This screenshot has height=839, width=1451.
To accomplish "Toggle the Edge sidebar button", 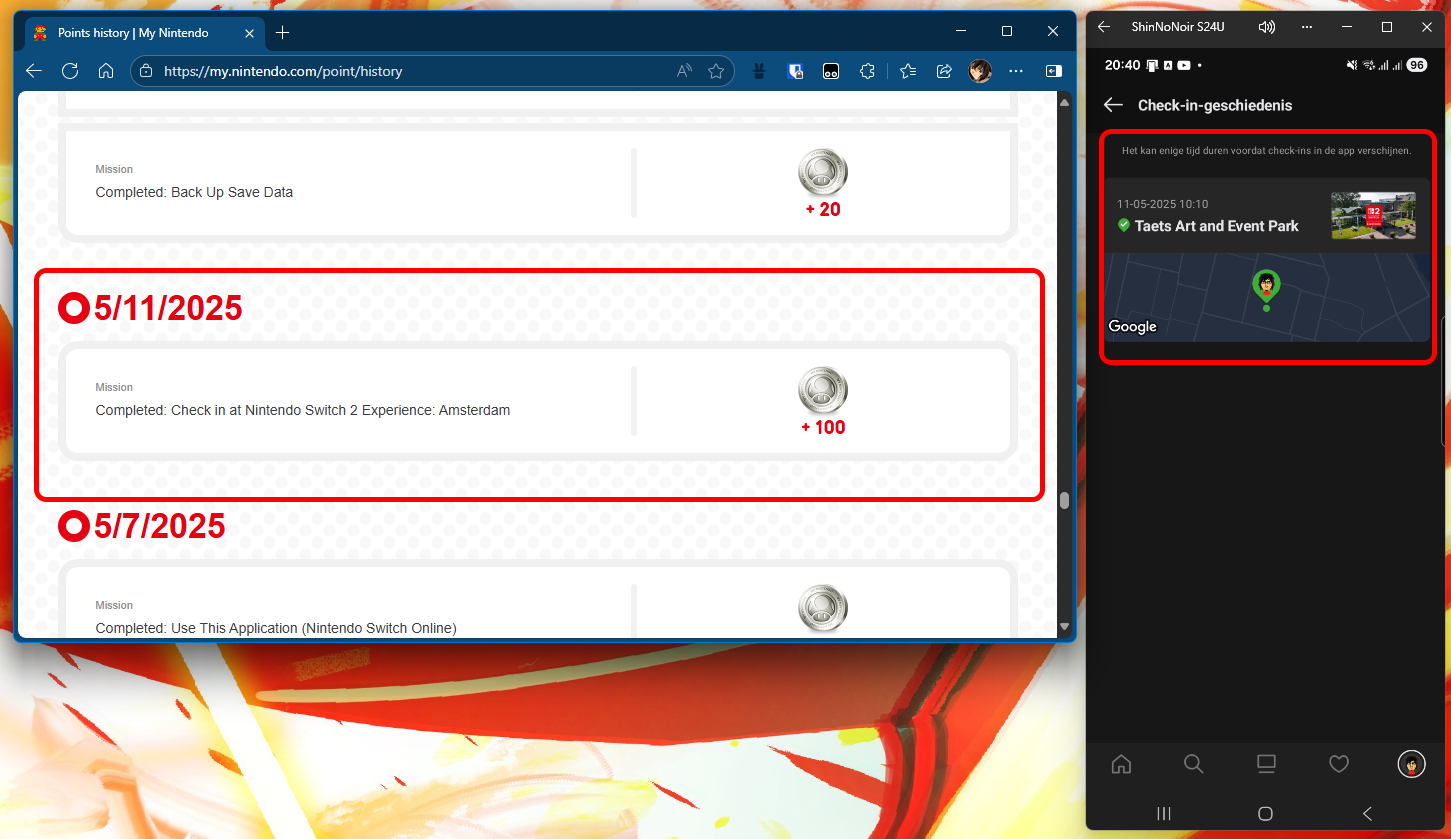I will pyautogui.click(x=1053, y=71).
